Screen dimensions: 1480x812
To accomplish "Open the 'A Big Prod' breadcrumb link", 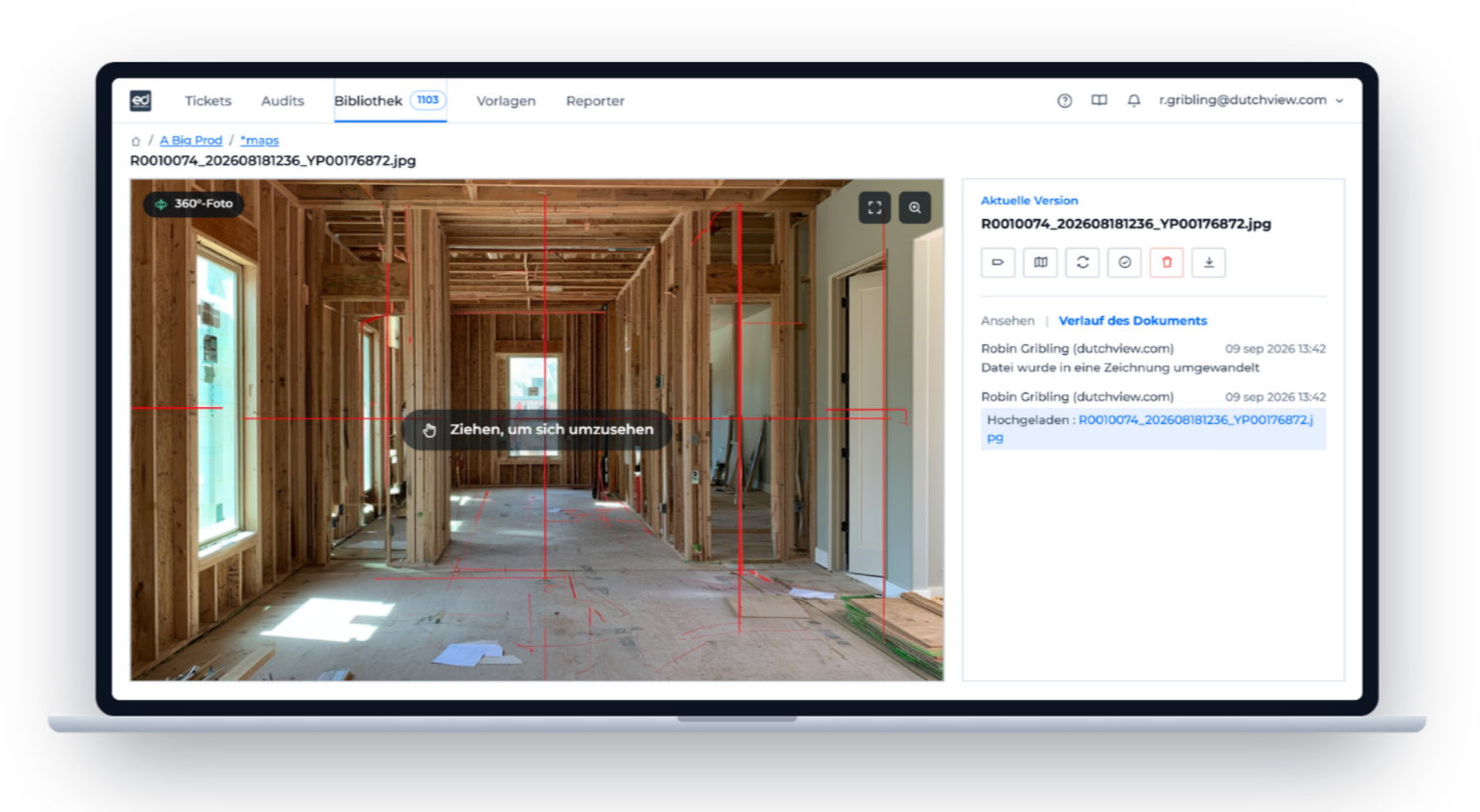I will pyautogui.click(x=191, y=141).
